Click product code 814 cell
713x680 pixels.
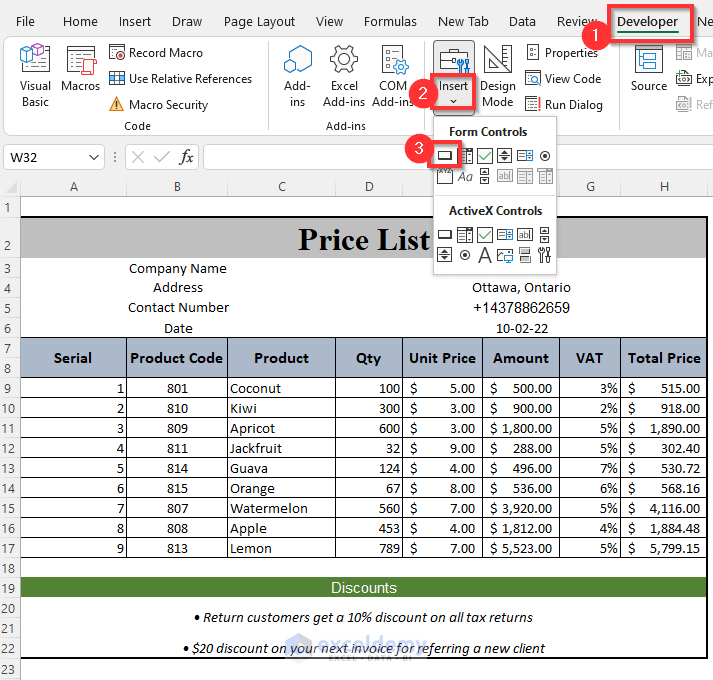pos(177,468)
